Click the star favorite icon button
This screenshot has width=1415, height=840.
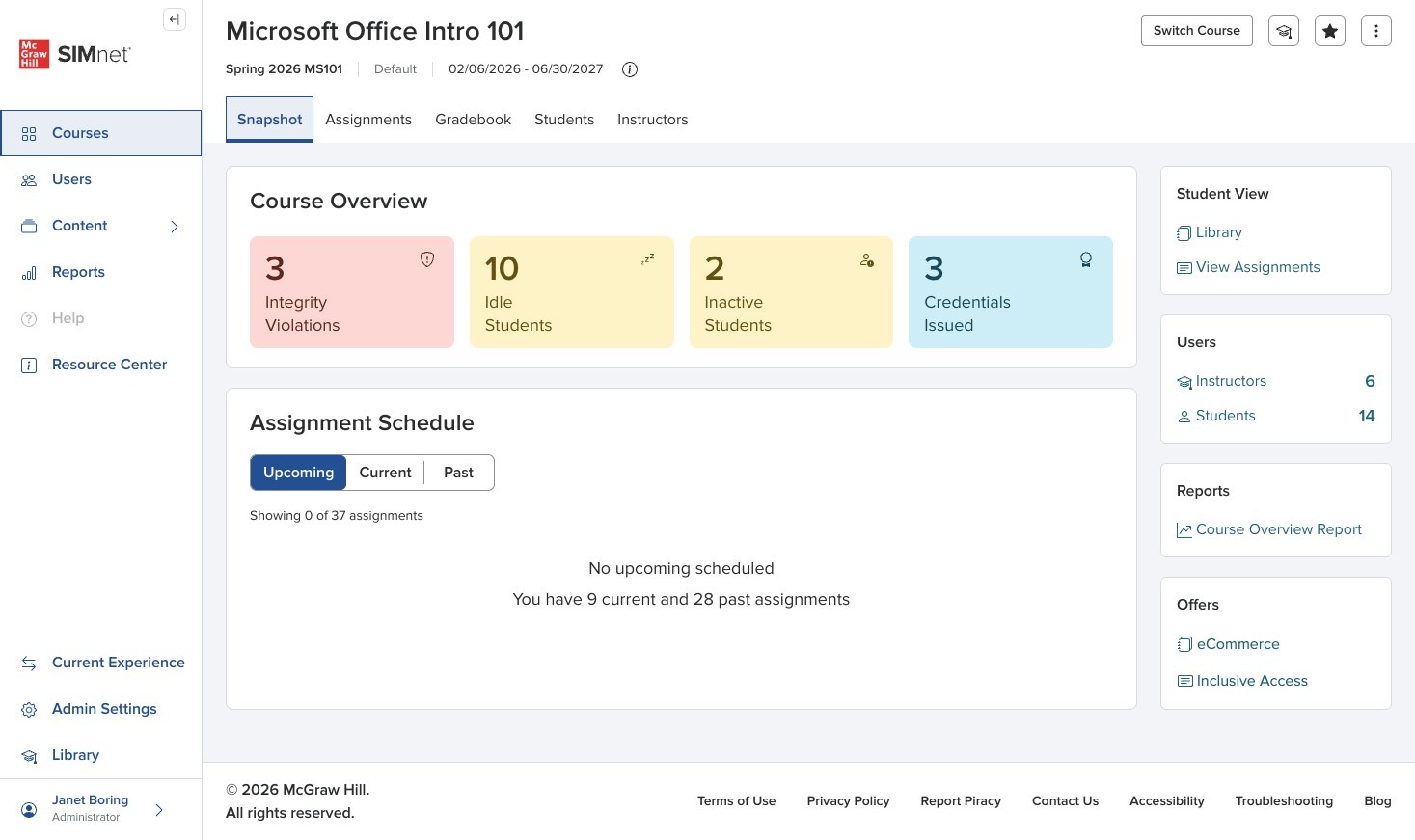(1330, 31)
